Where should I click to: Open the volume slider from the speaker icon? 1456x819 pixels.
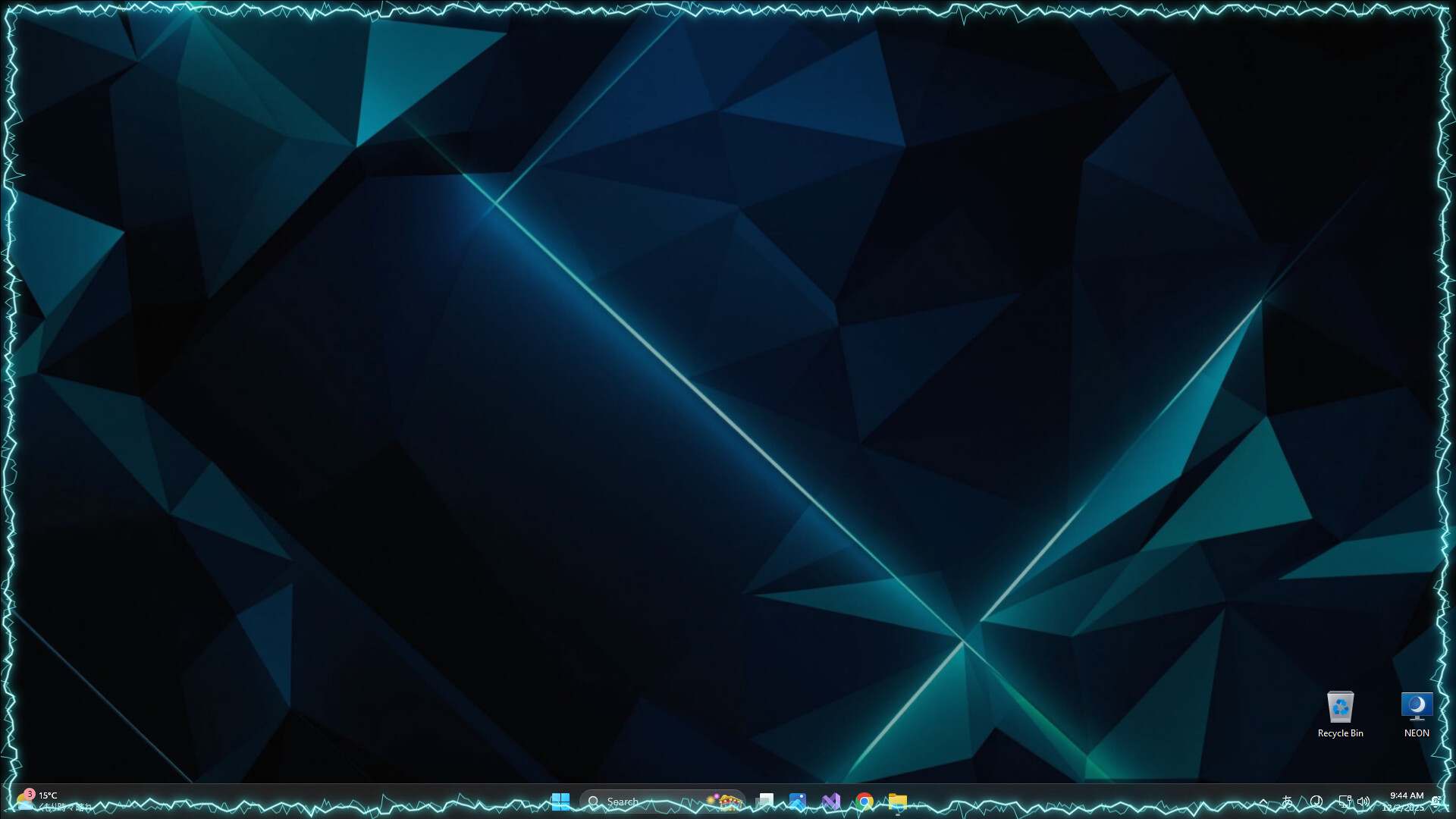point(1363,802)
